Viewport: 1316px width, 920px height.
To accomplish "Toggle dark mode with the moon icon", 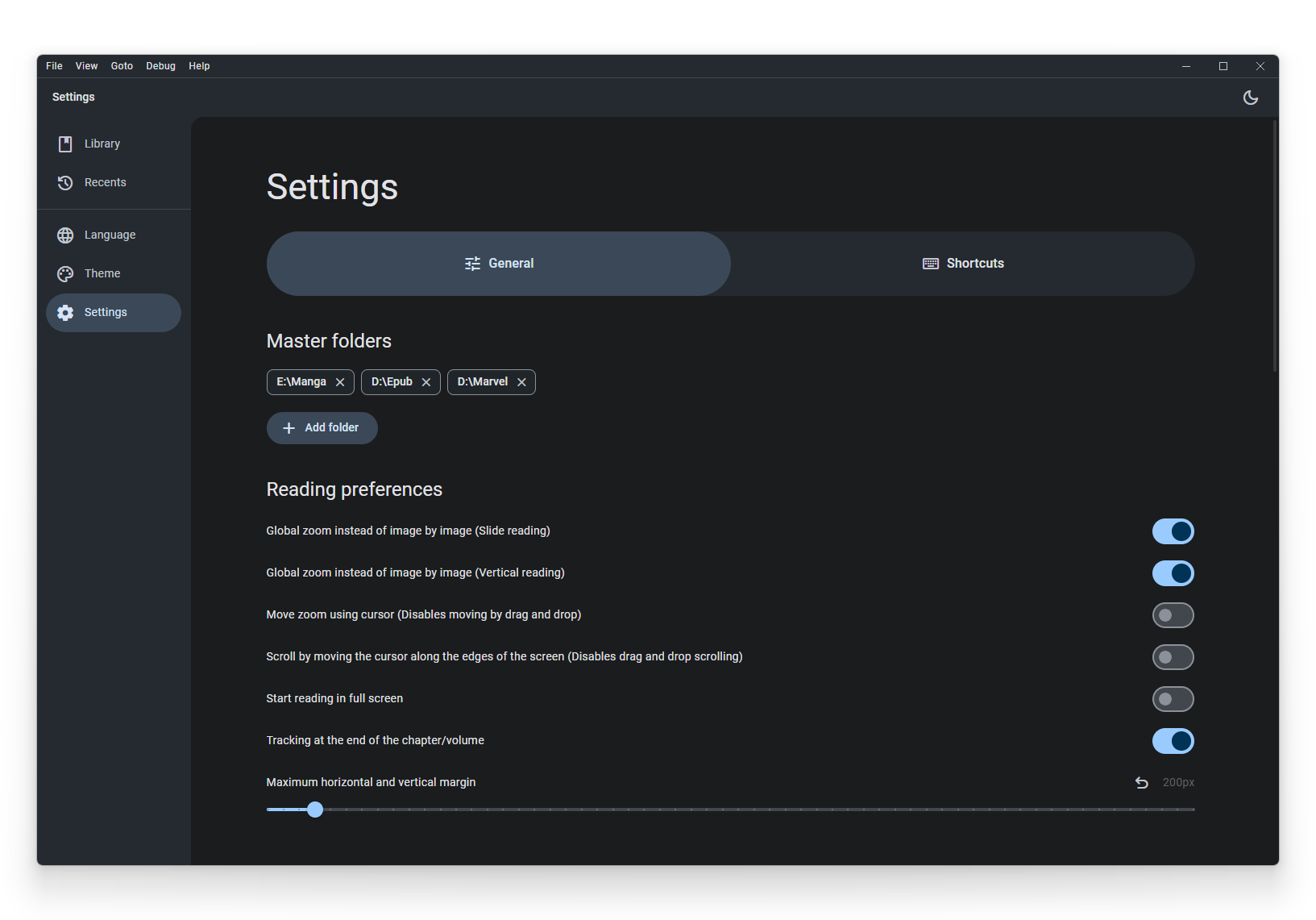I will (x=1251, y=97).
